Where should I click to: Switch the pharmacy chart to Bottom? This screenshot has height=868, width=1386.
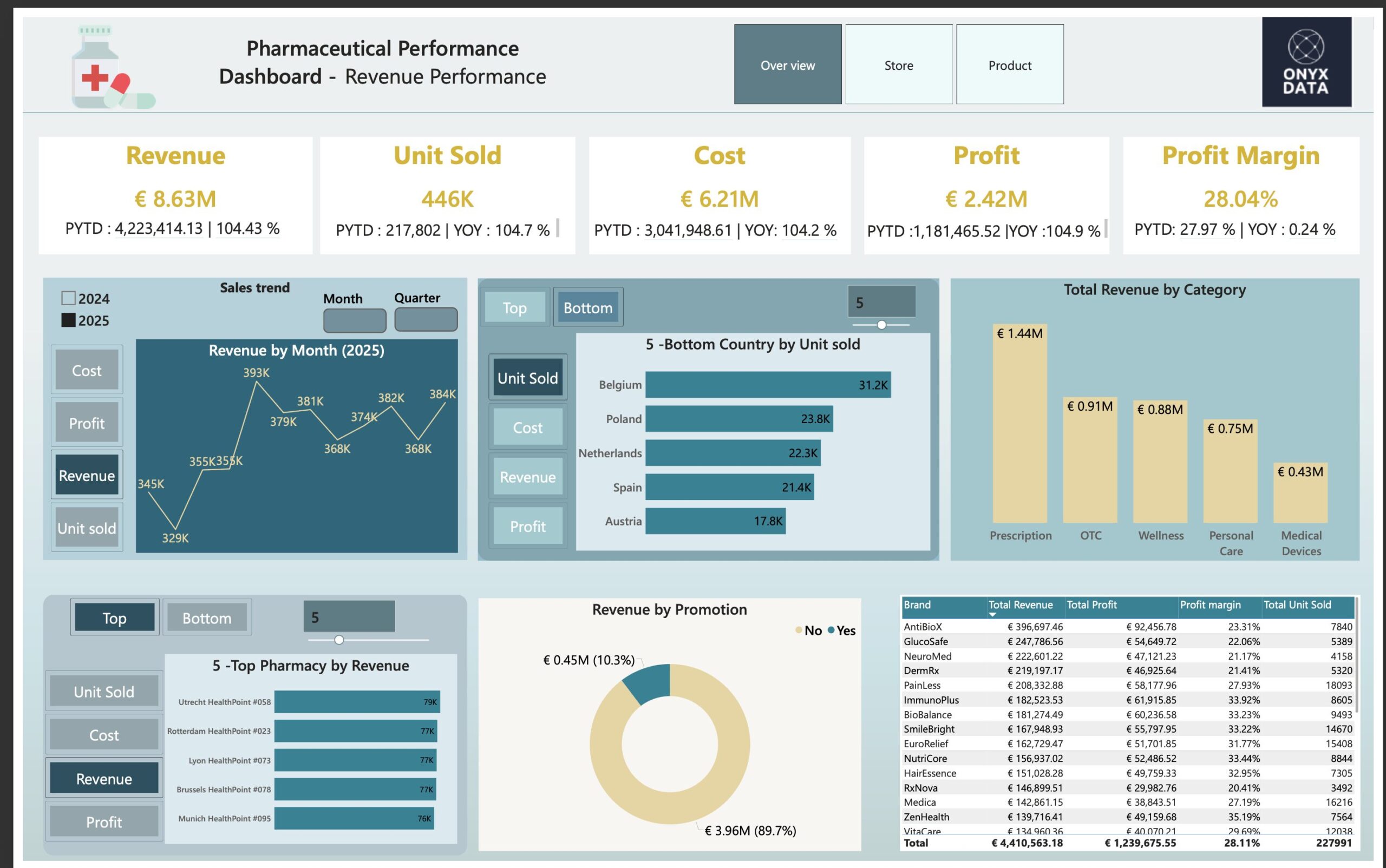tap(207, 617)
